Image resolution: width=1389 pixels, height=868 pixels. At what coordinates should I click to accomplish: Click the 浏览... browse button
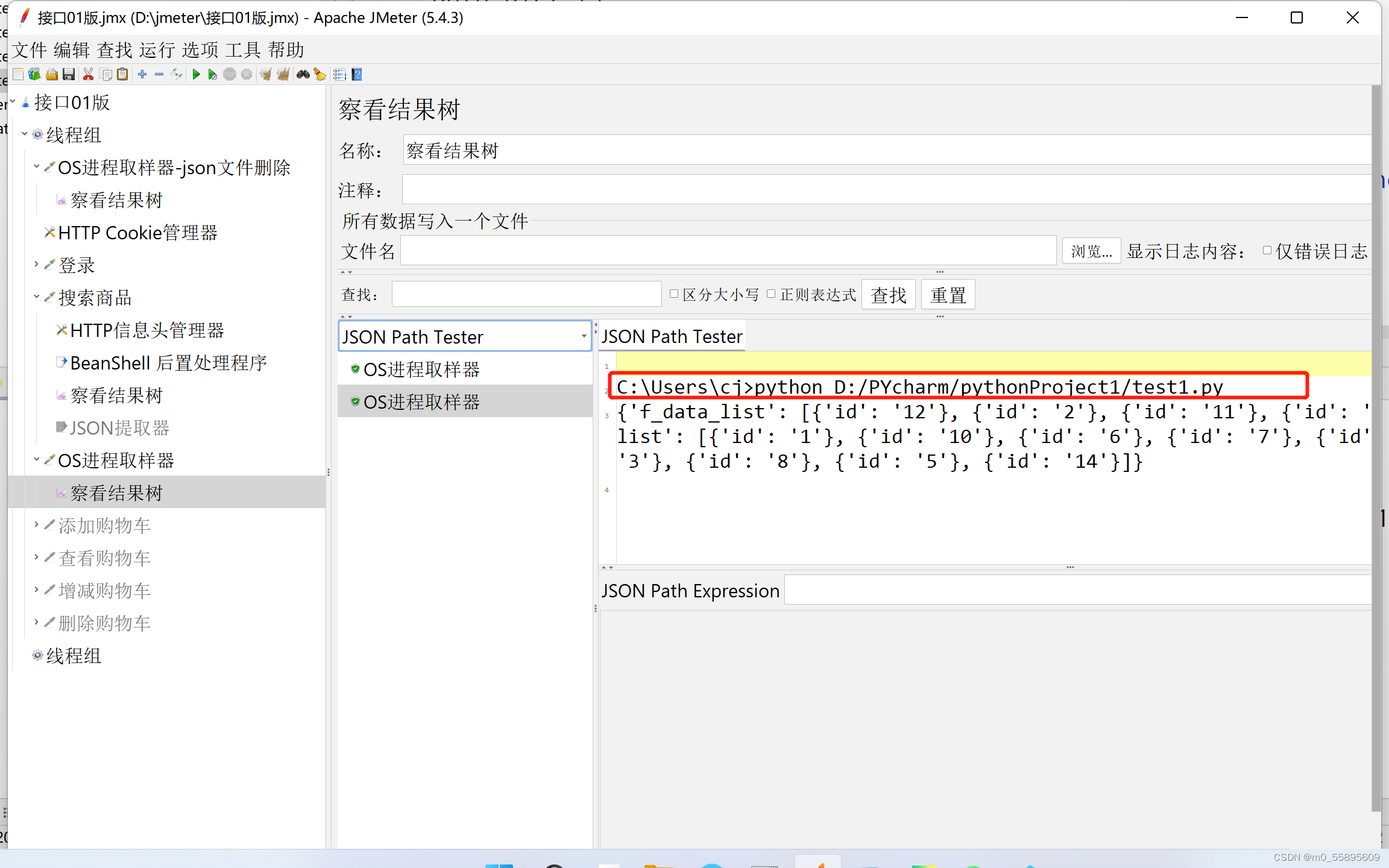(1091, 251)
